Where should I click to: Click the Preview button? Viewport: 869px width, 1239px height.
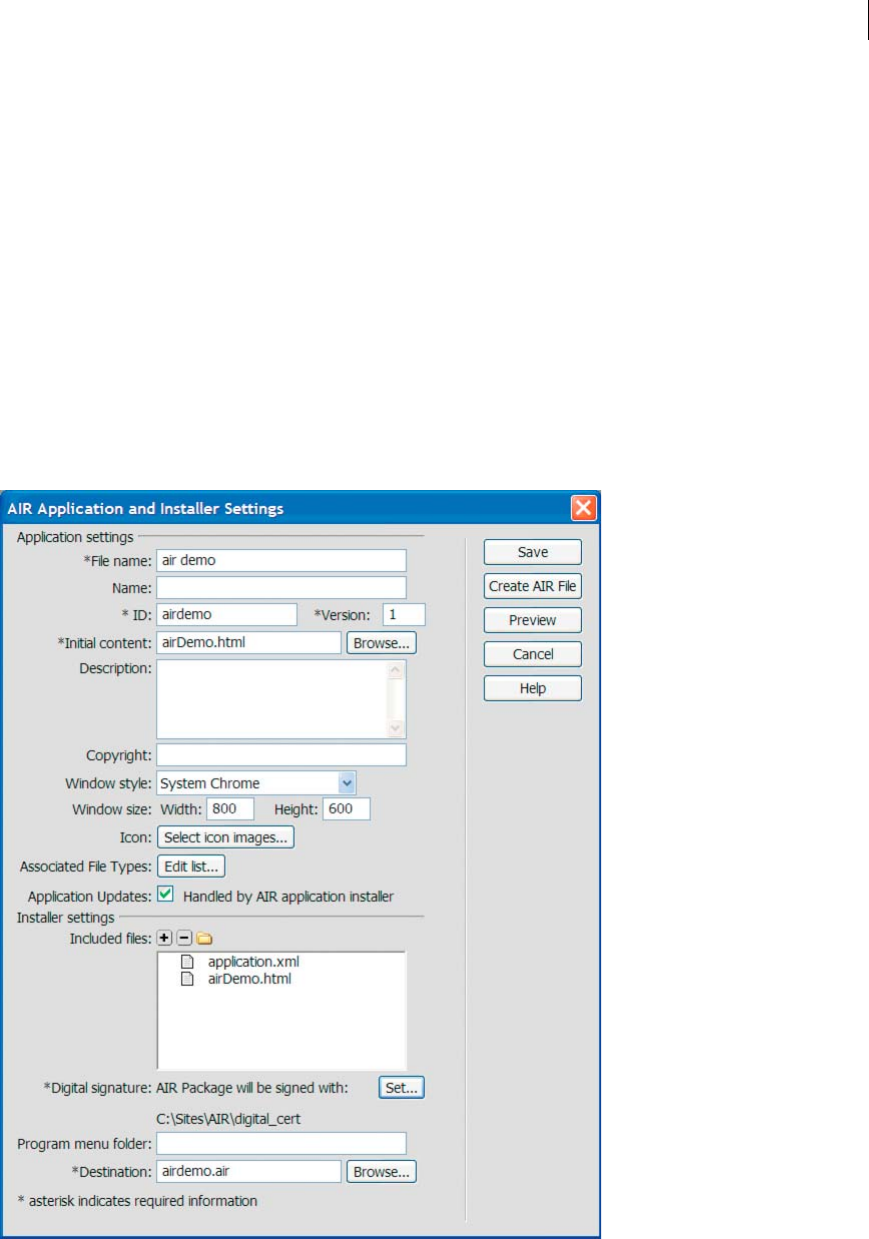coord(533,620)
